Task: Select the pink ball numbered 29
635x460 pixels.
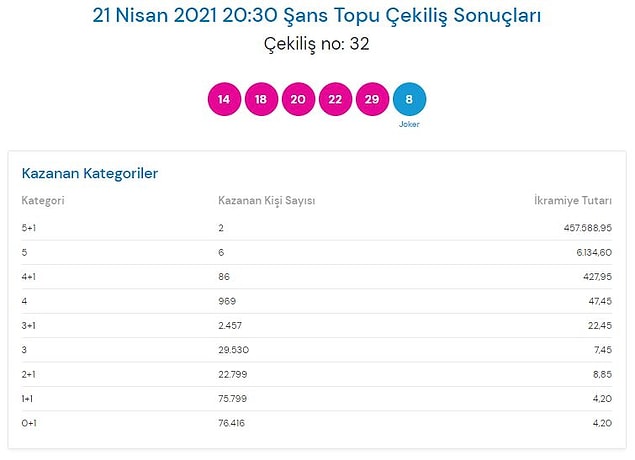Action: [x=372, y=99]
